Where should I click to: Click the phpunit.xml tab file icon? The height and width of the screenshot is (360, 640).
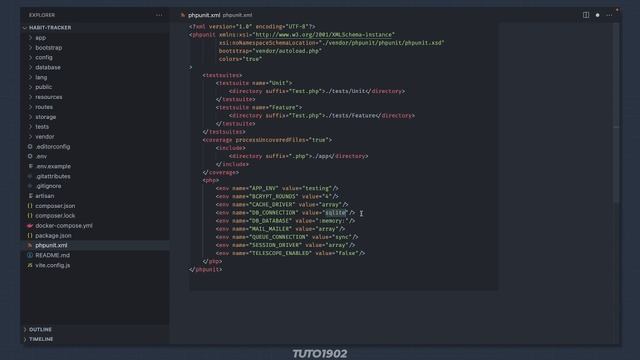(183, 15)
